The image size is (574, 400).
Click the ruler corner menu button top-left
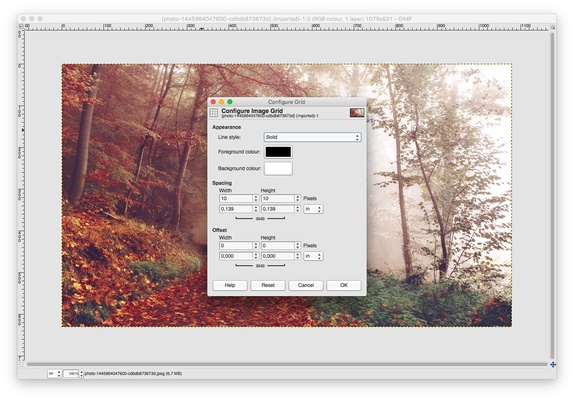point(21,26)
